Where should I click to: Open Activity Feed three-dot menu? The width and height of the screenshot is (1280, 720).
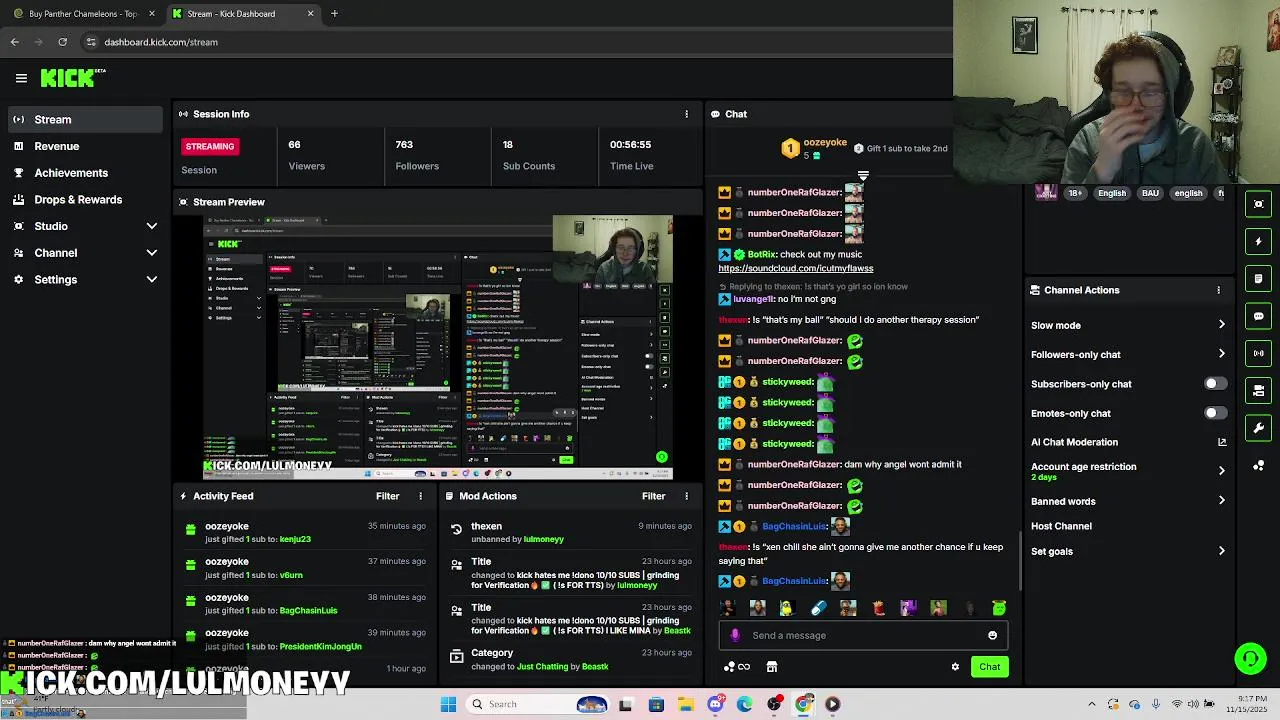click(x=420, y=496)
